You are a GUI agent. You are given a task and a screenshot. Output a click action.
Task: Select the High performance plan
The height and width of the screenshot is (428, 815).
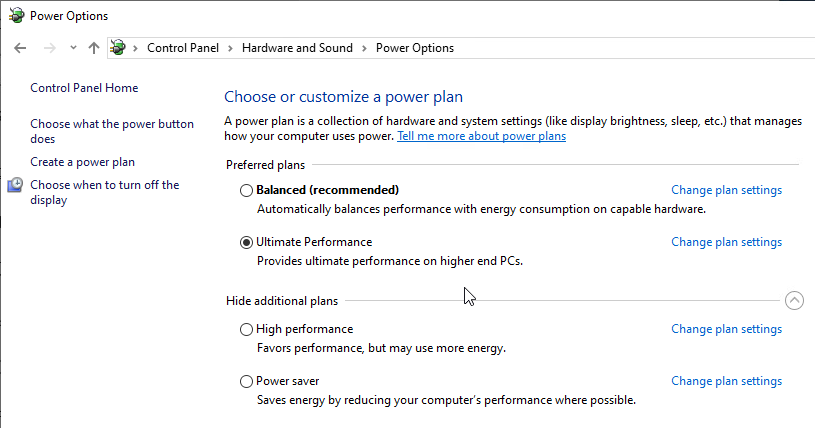246,329
